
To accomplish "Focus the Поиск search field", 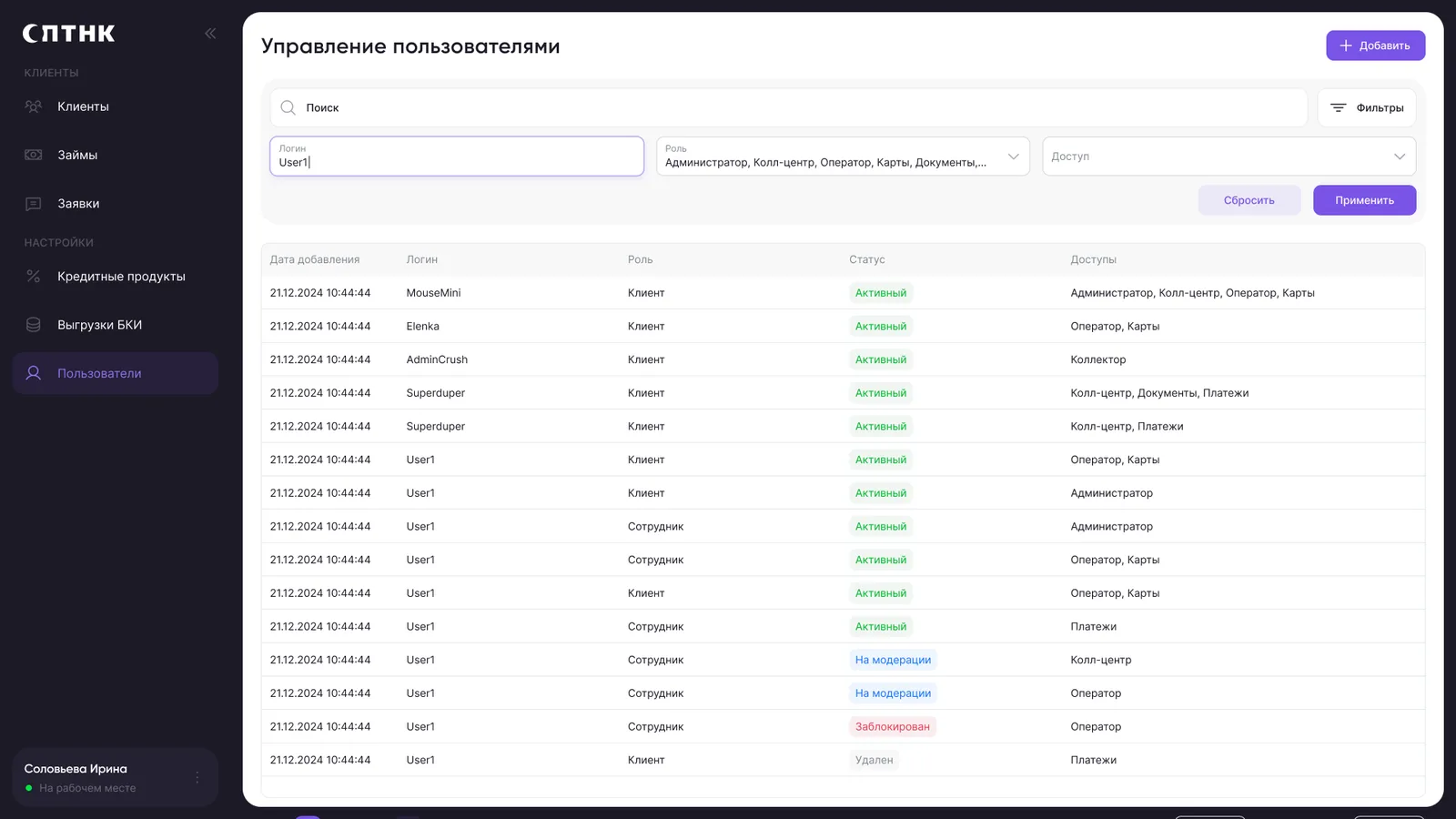I will [x=789, y=107].
